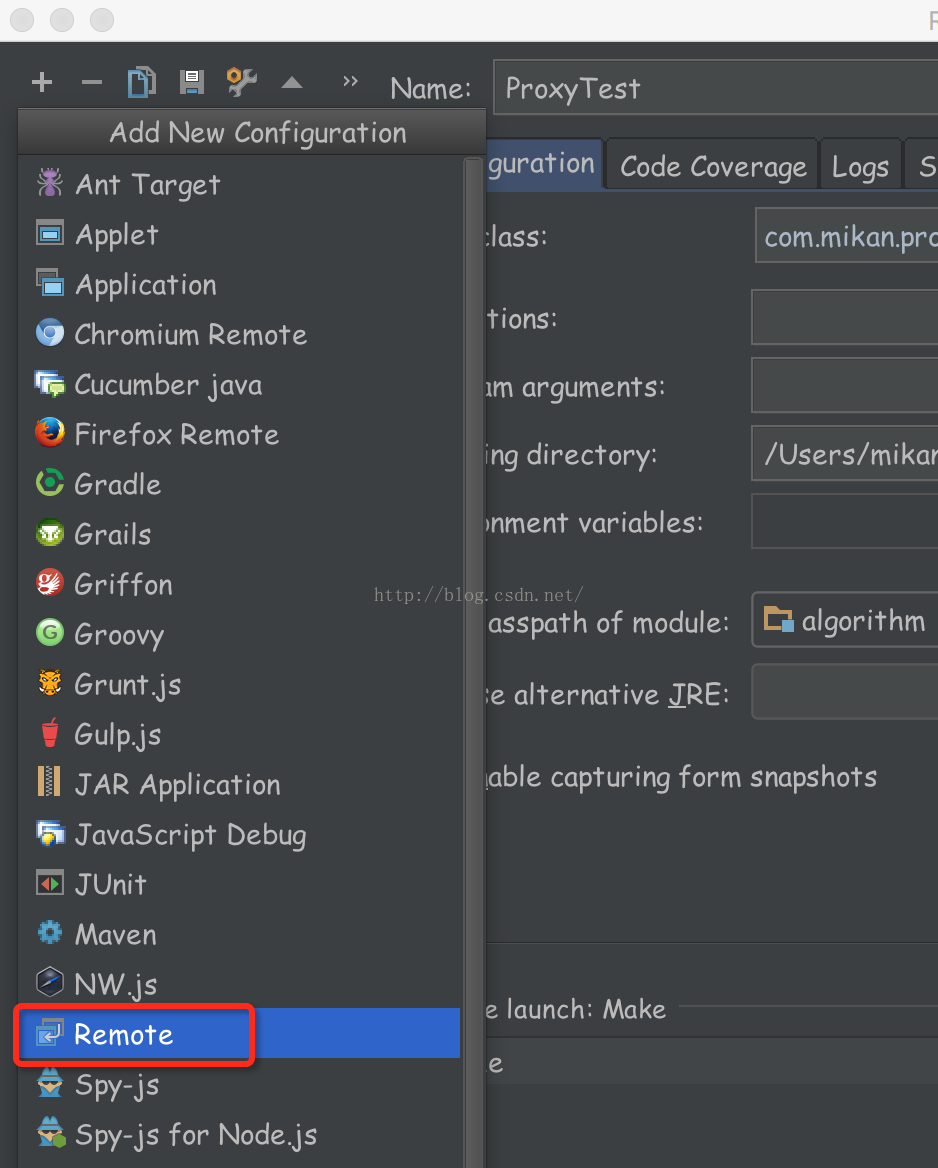Click the minus Remove Configuration icon

(x=92, y=82)
